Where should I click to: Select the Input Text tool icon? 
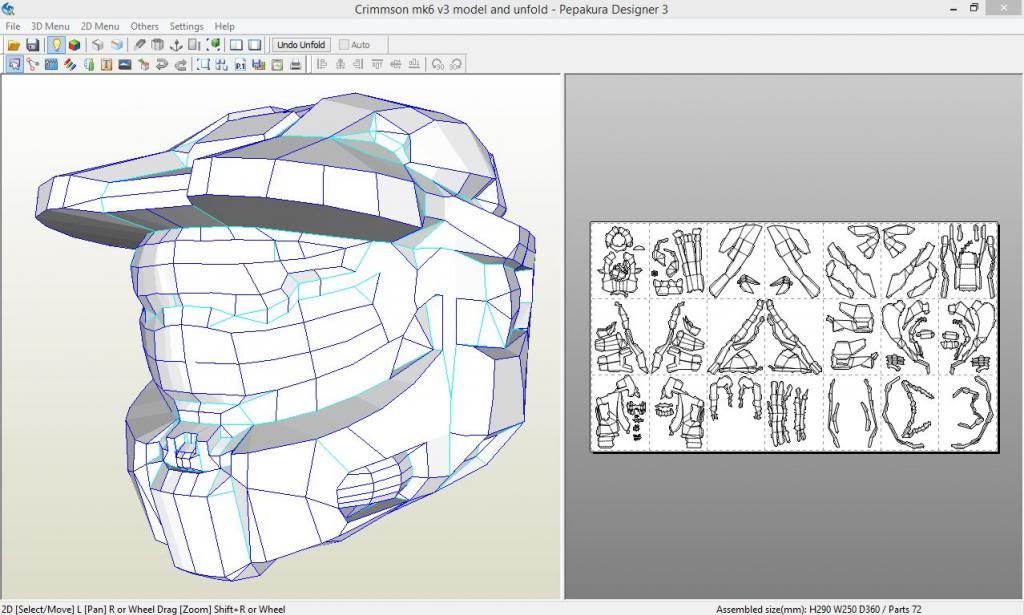point(106,65)
